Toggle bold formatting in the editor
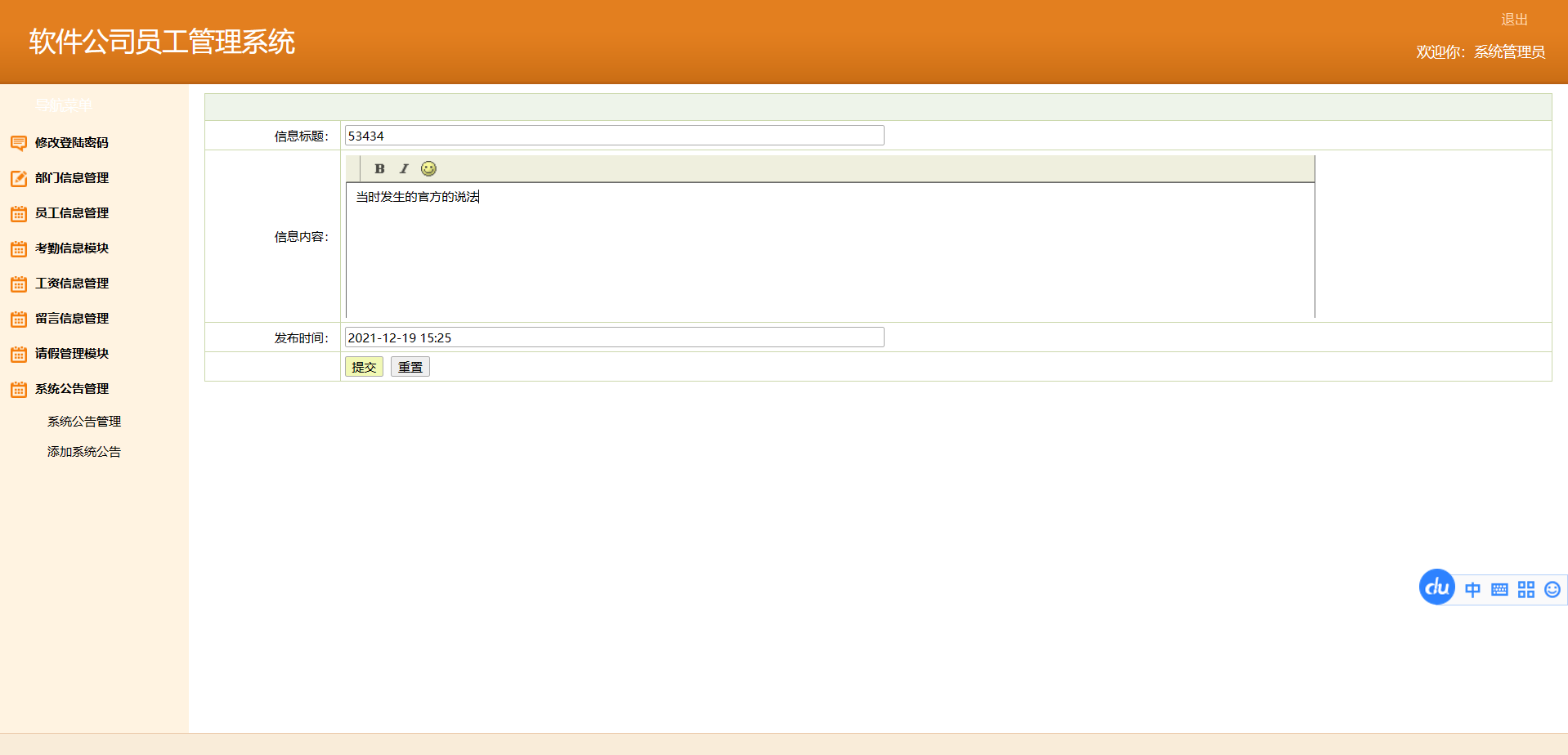Screen dimensions: 1568x755 click(x=379, y=168)
